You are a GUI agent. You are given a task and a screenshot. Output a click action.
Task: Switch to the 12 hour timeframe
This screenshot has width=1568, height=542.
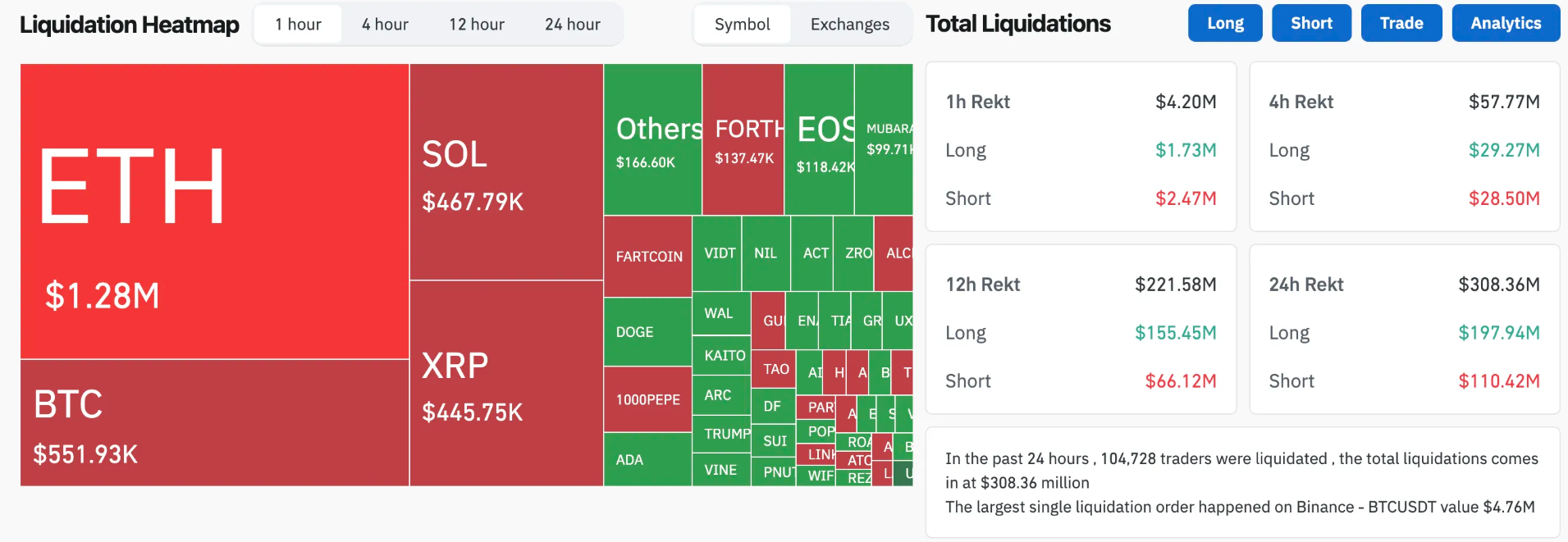coord(477,25)
